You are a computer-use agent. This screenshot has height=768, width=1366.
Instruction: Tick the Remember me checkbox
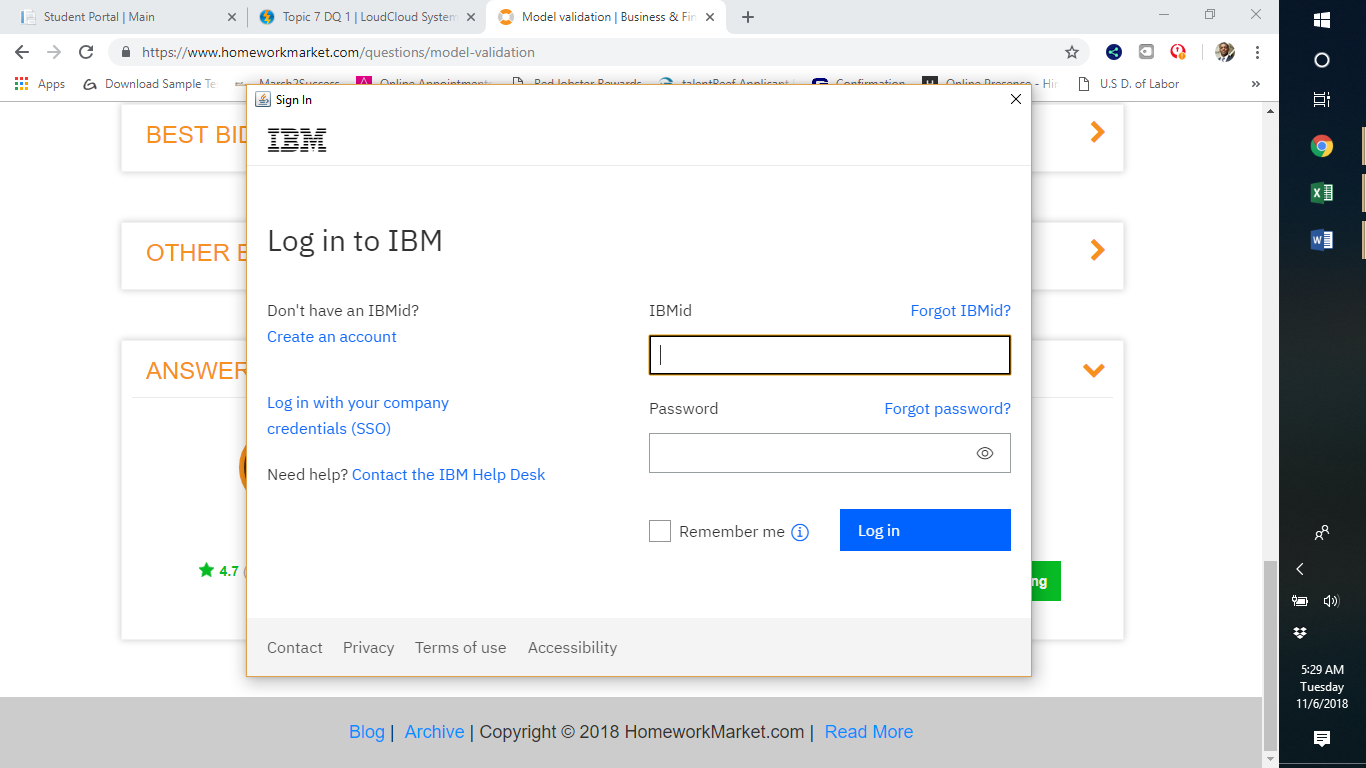pyautogui.click(x=660, y=531)
